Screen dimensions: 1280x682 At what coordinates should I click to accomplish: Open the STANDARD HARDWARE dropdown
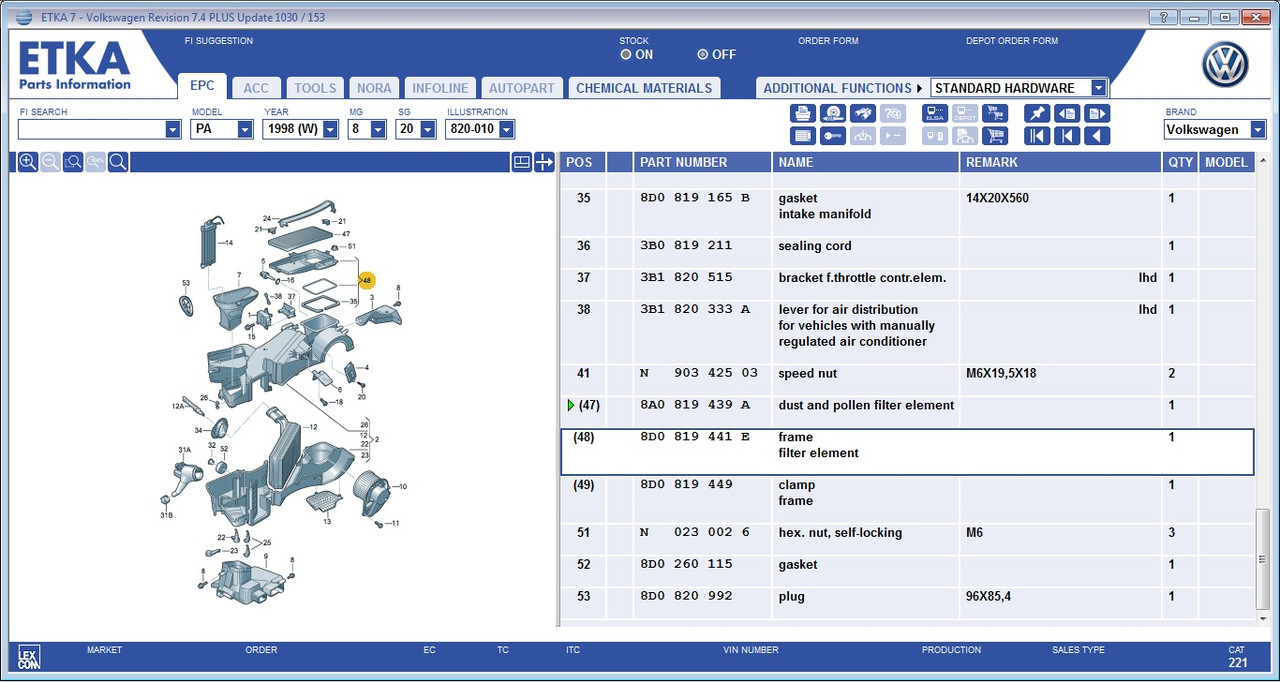(1098, 88)
